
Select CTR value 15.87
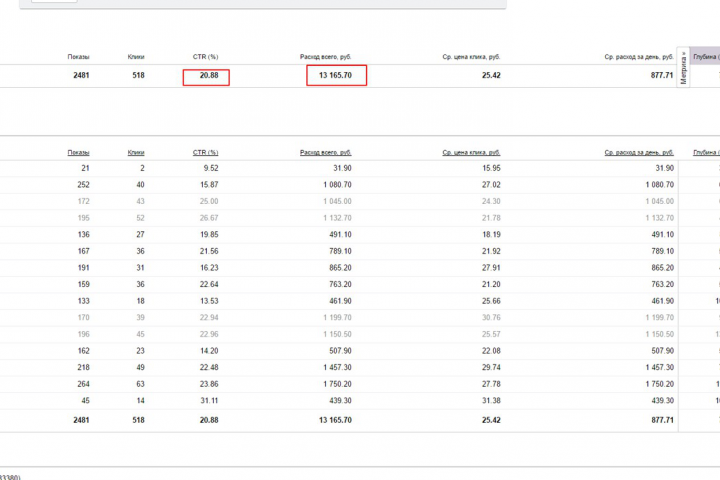click(x=209, y=185)
